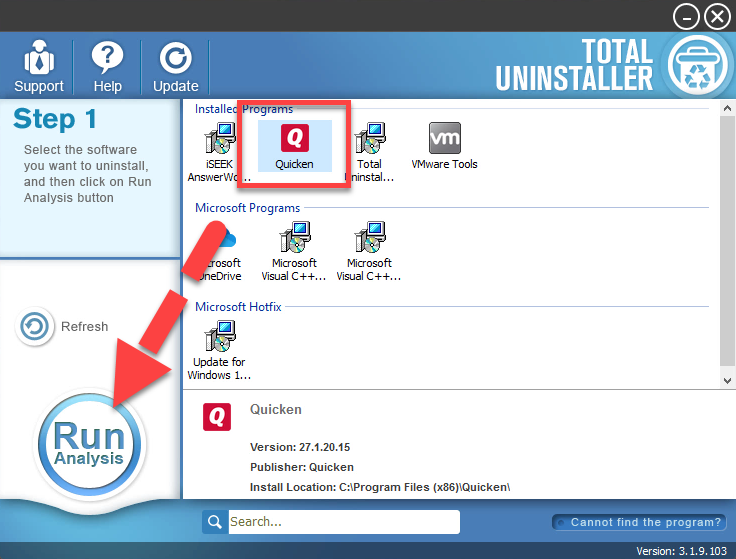The height and width of the screenshot is (559, 736).
Task: Select the Update for Windows hotfix
Action: [x=219, y=351]
